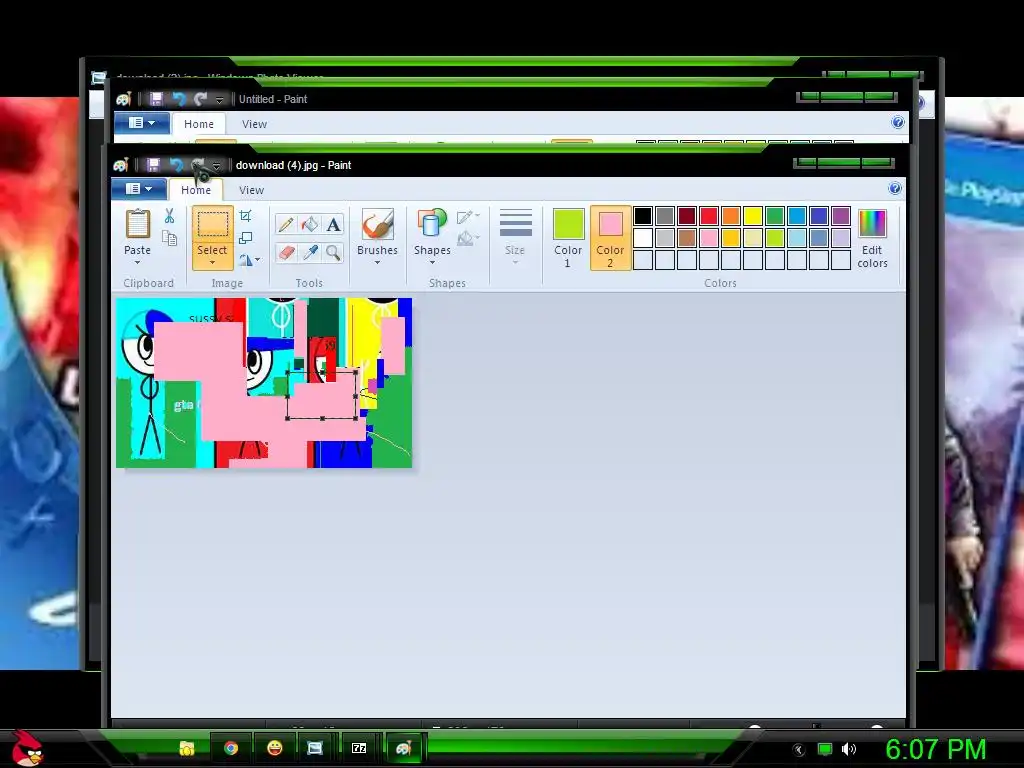Click the Paint taskbar button
The height and width of the screenshot is (768, 1024).
(403, 748)
